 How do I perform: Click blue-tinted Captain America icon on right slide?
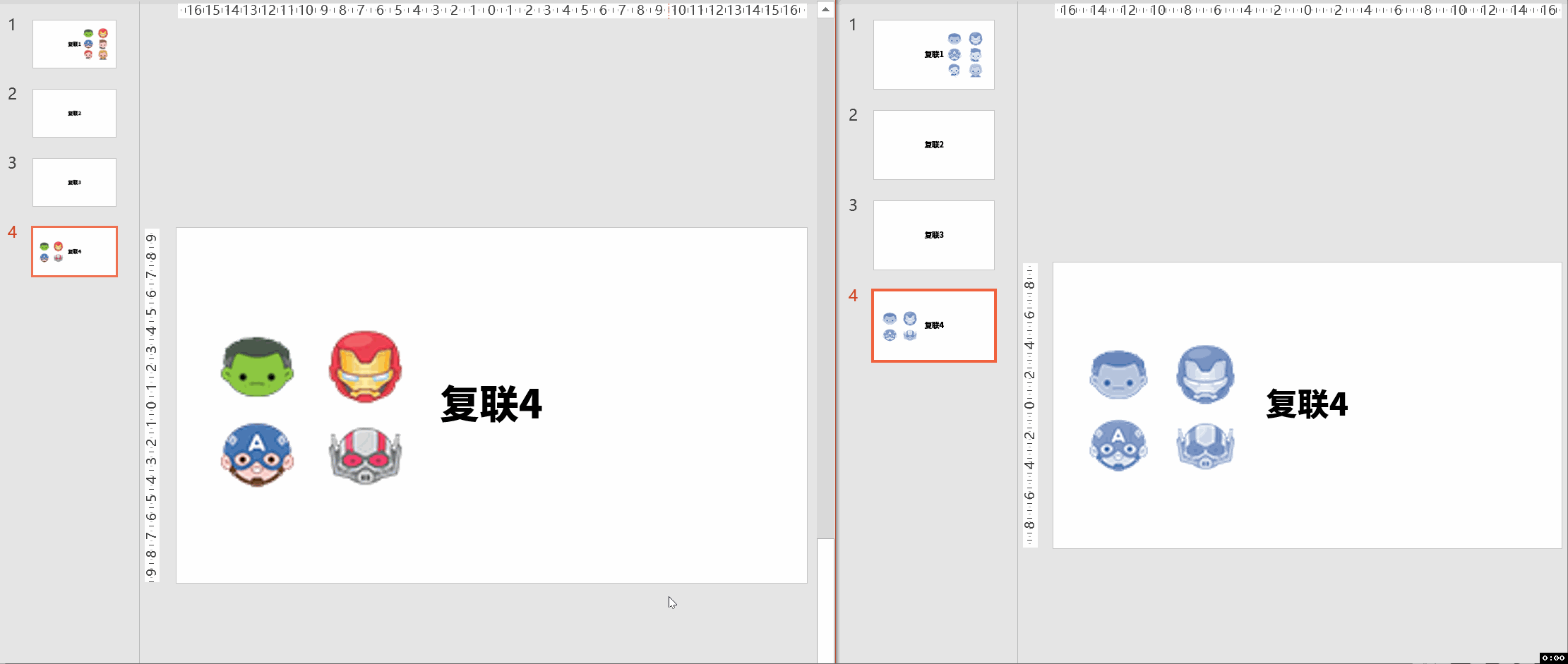coord(1118,445)
